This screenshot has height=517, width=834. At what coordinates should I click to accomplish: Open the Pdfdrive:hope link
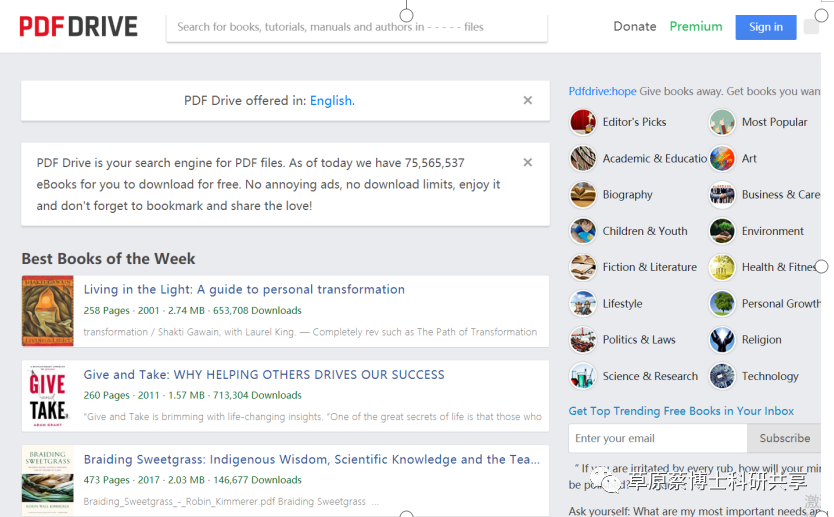(602, 91)
